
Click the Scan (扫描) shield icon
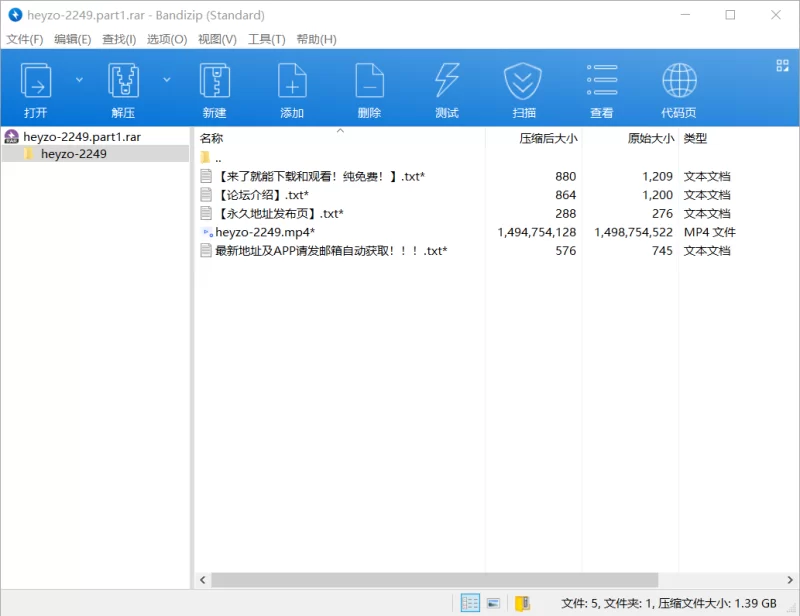click(x=523, y=81)
